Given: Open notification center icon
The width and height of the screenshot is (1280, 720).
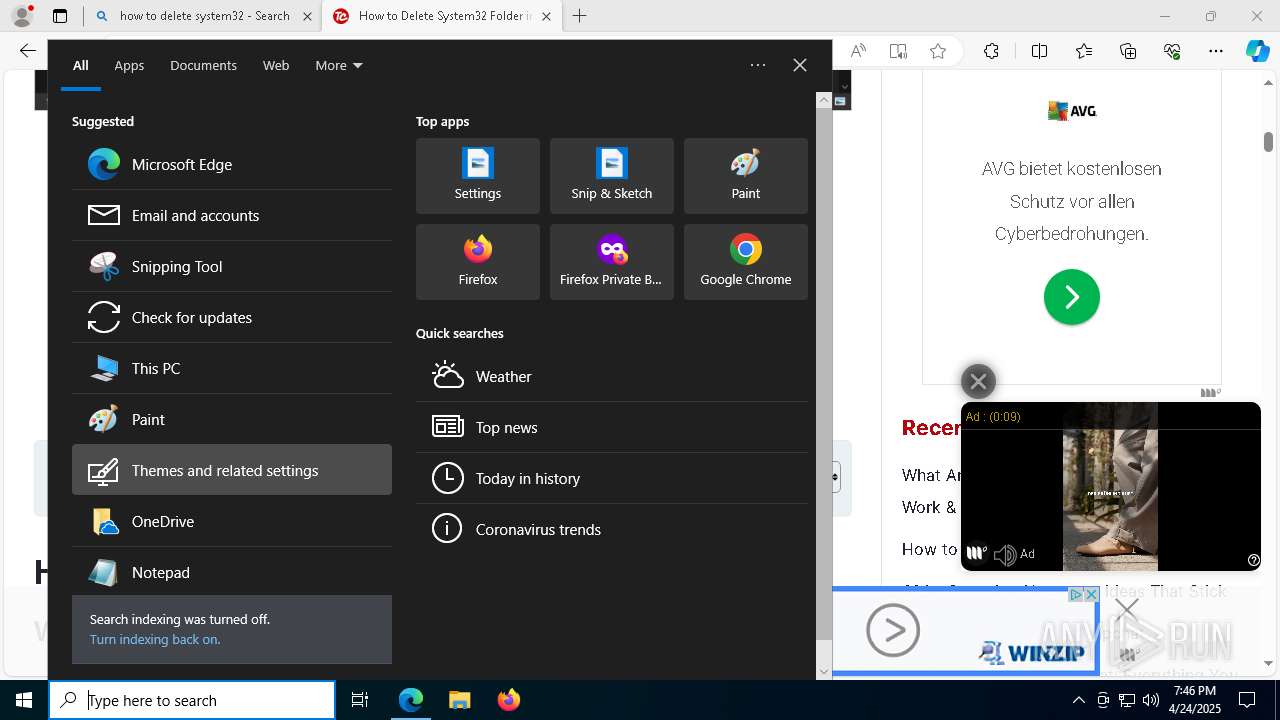Looking at the screenshot, I should point(1247,700).
